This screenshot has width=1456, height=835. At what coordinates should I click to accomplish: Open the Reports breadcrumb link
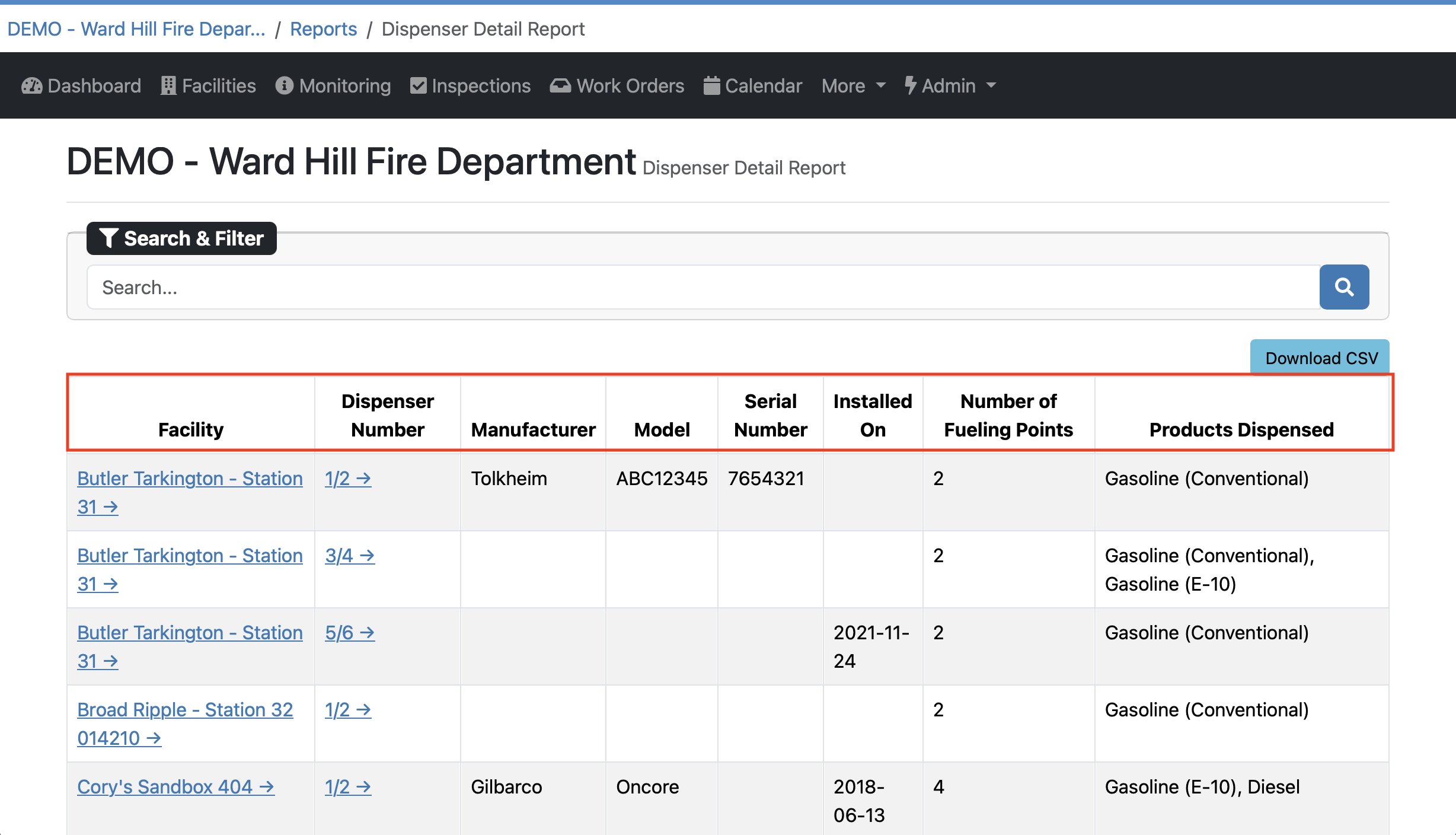point(323,29)
